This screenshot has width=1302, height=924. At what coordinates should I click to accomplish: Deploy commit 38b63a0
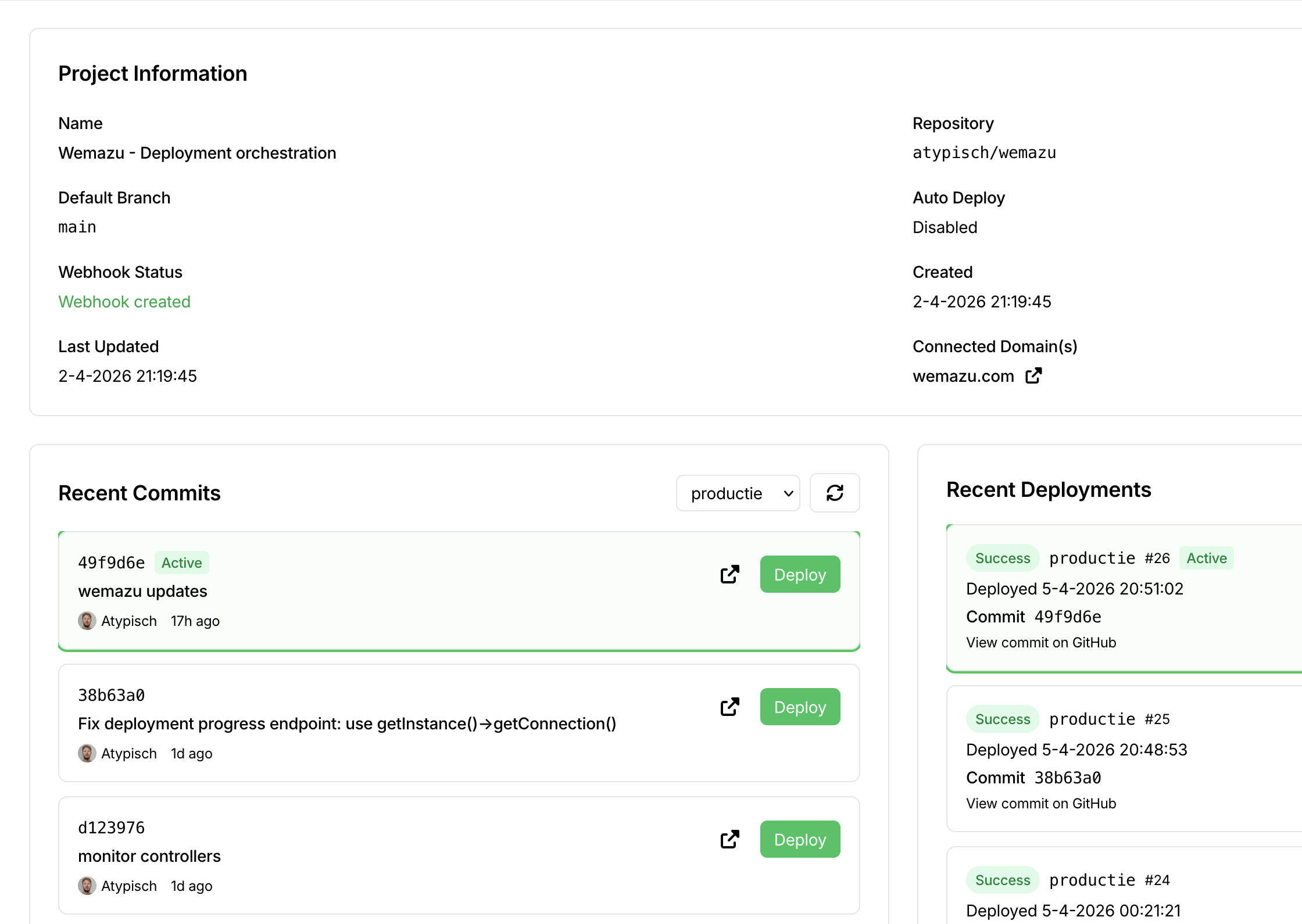800,707
